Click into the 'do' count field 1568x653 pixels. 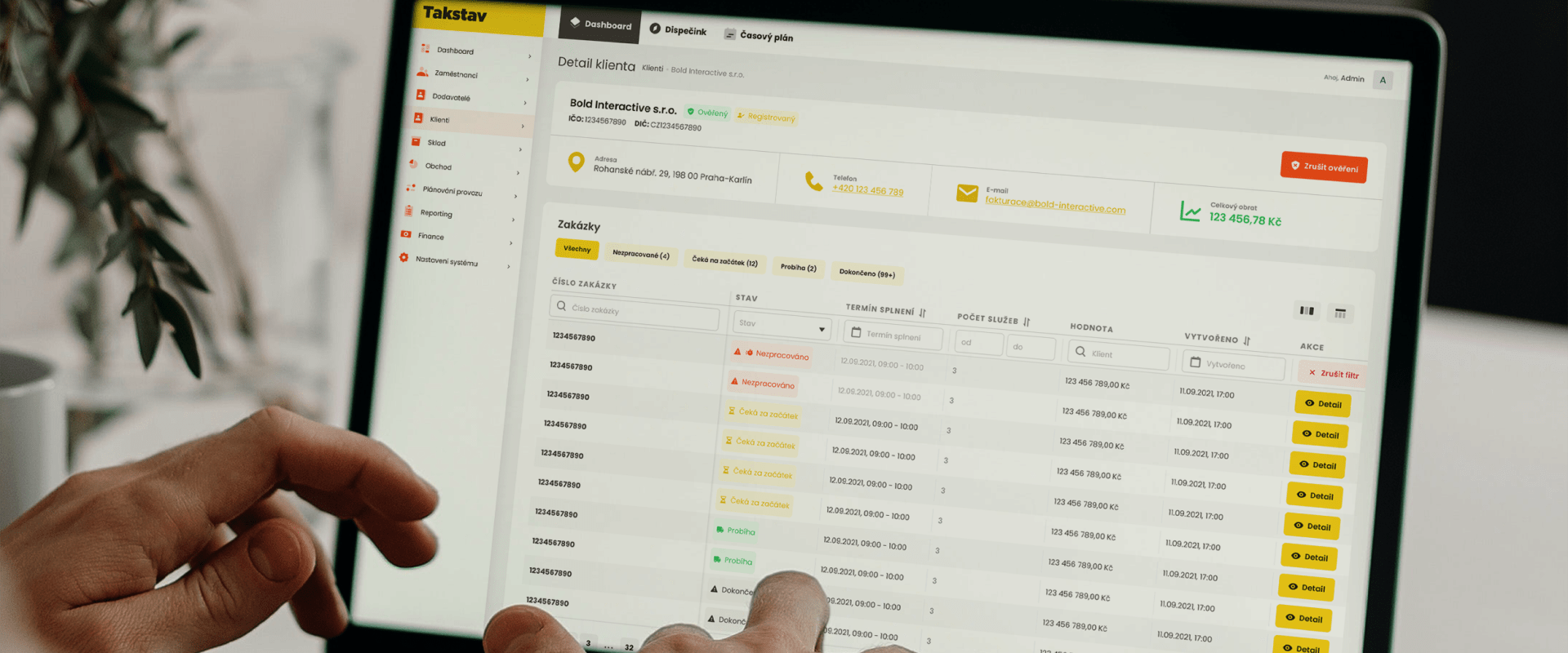[x=1031, y=347]
